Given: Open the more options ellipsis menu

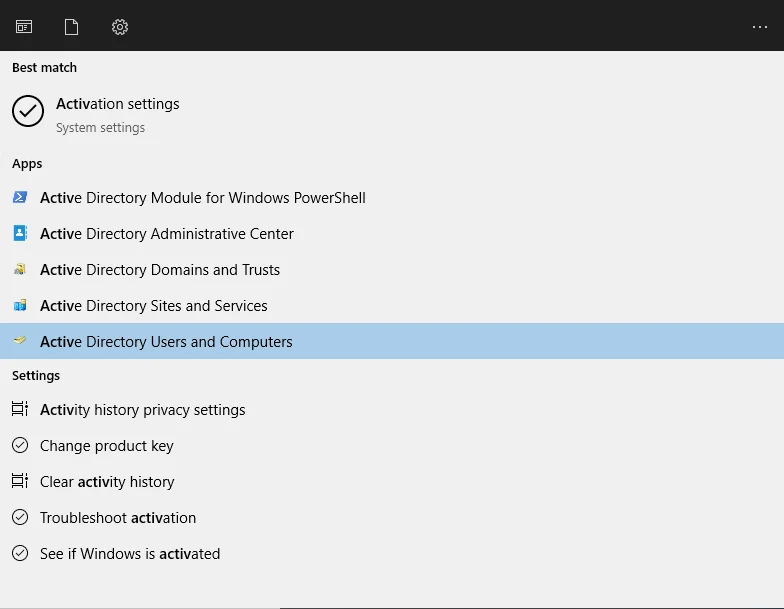Looking at the screenshot, I should point(760,27).
